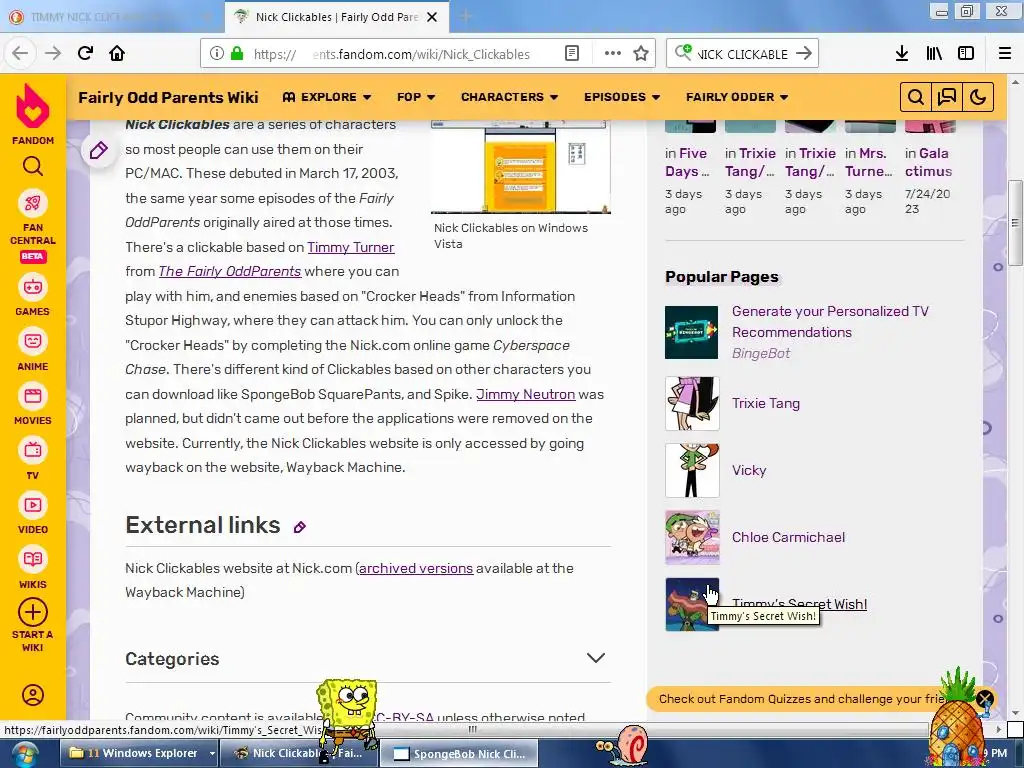Screen dimensions: 1024x768
Task: Toggle the browser sidebar view
Action: [x=966, y=54]
